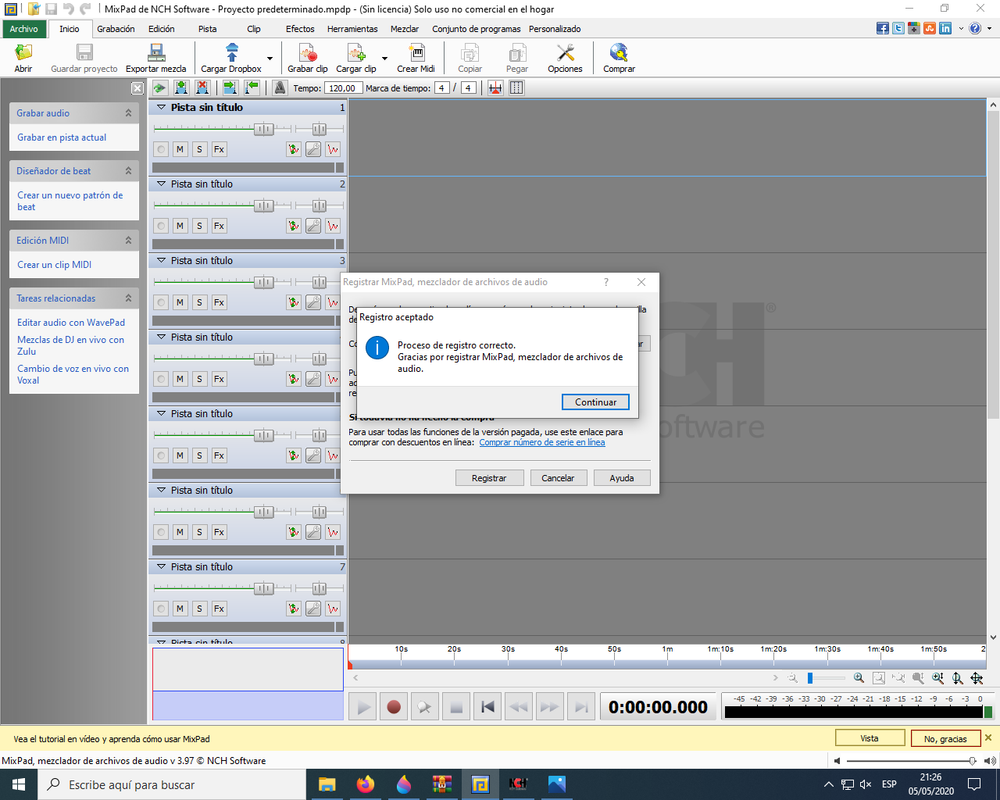Collapse the Grabar audio panel
Image resolution: width=1000 pixels, height=800 pixels.
(128, 113)
